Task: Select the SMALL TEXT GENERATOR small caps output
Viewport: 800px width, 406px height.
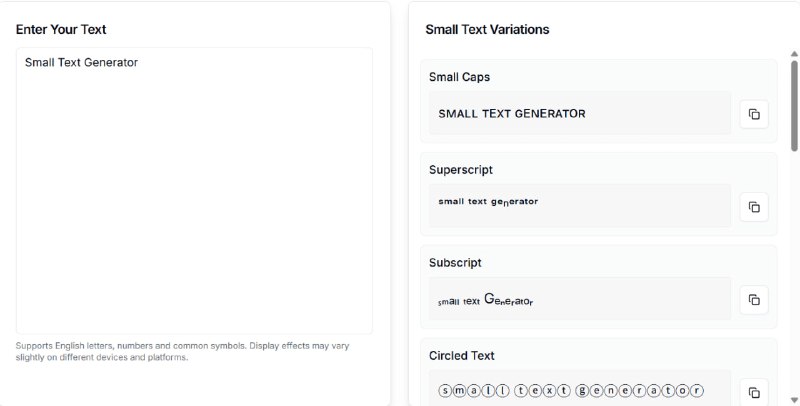Action: tap(512, 114)
